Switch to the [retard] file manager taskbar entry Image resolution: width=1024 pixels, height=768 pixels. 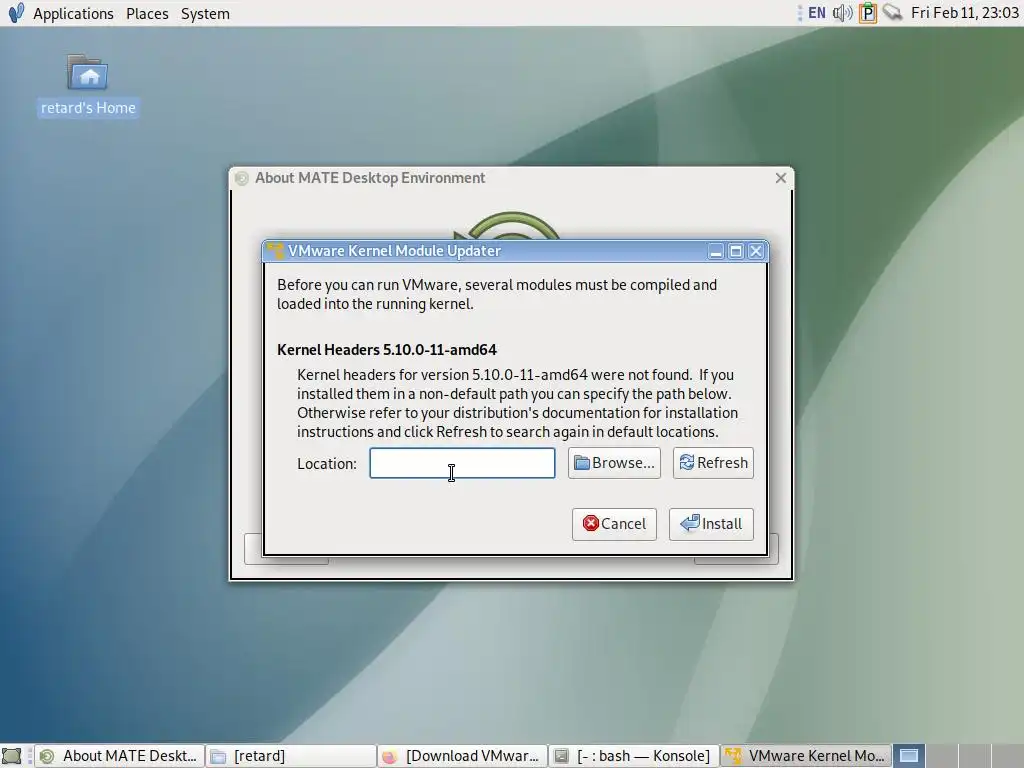[291, 756]
